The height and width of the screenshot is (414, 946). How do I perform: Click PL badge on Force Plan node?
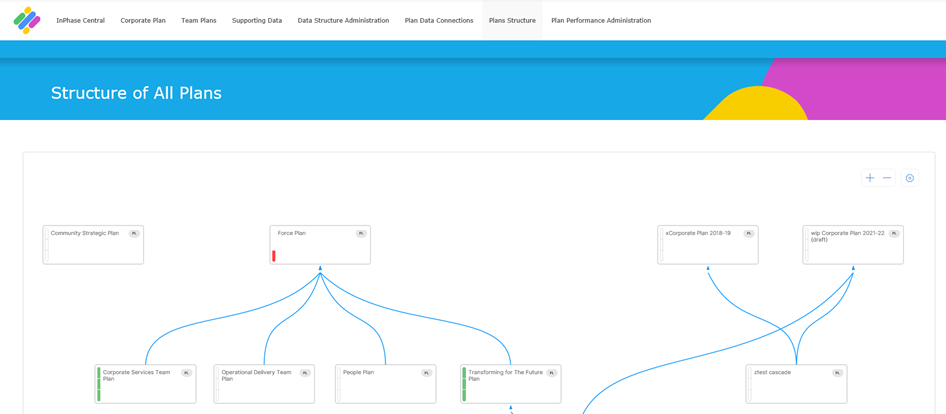(x=361, y=233)
